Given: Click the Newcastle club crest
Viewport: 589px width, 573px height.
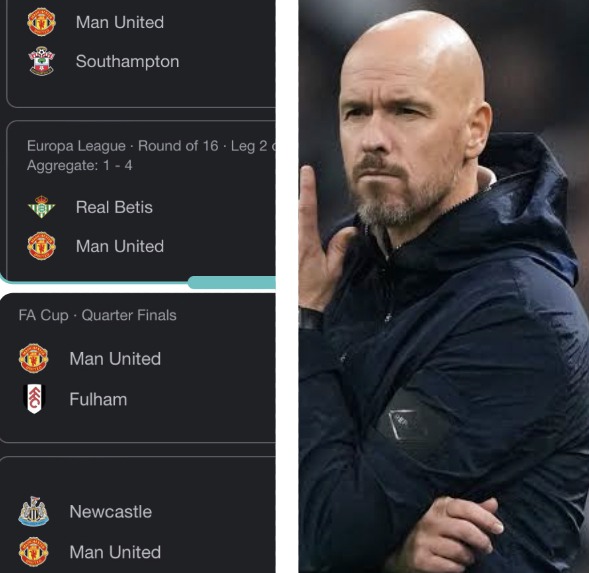Looking at the screenshot, I should [x=34, y=511].
